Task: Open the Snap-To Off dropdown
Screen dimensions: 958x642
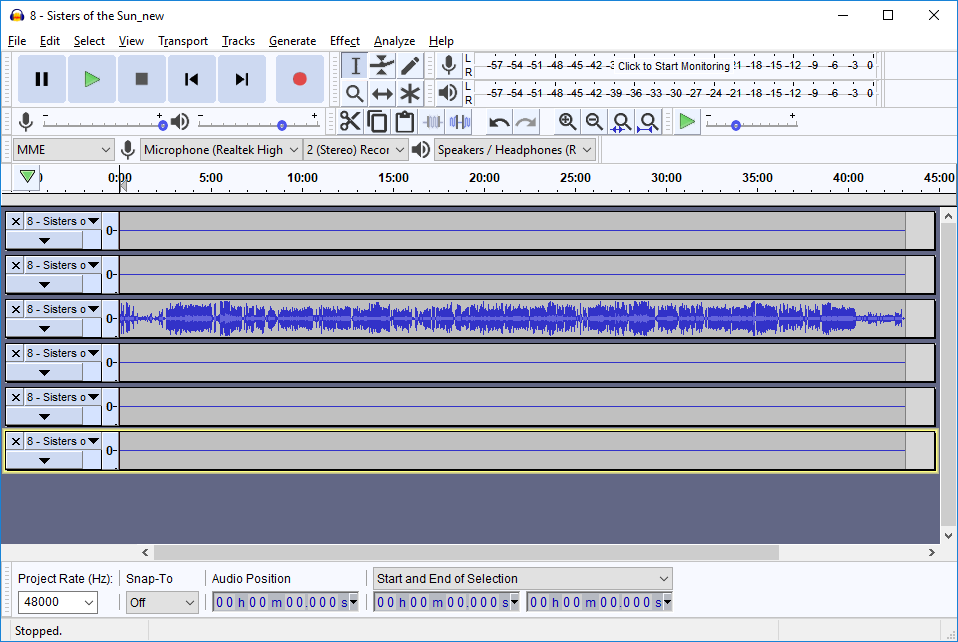Action: tap(162, 602)
